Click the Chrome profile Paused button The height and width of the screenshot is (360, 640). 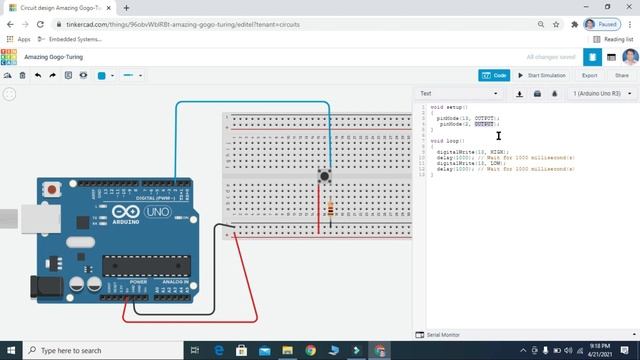click(x=602, y=24)
